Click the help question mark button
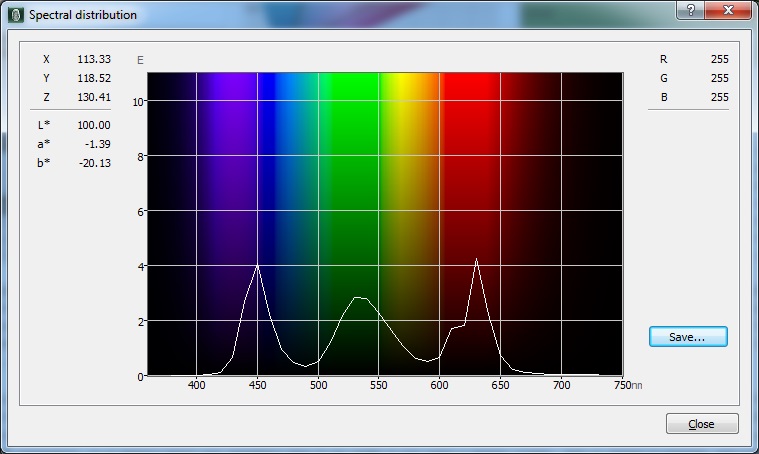 click(692, 10)
